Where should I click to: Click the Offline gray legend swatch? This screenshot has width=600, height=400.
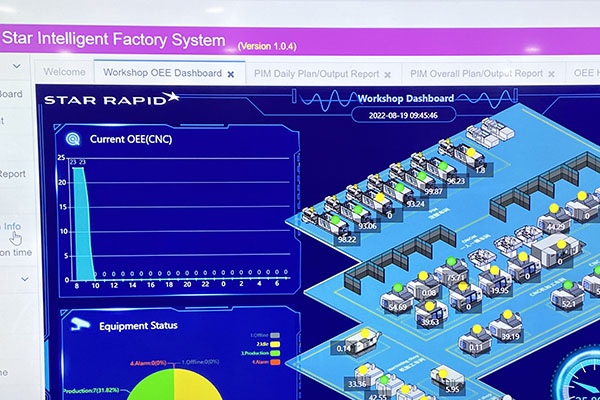[275, 336]
